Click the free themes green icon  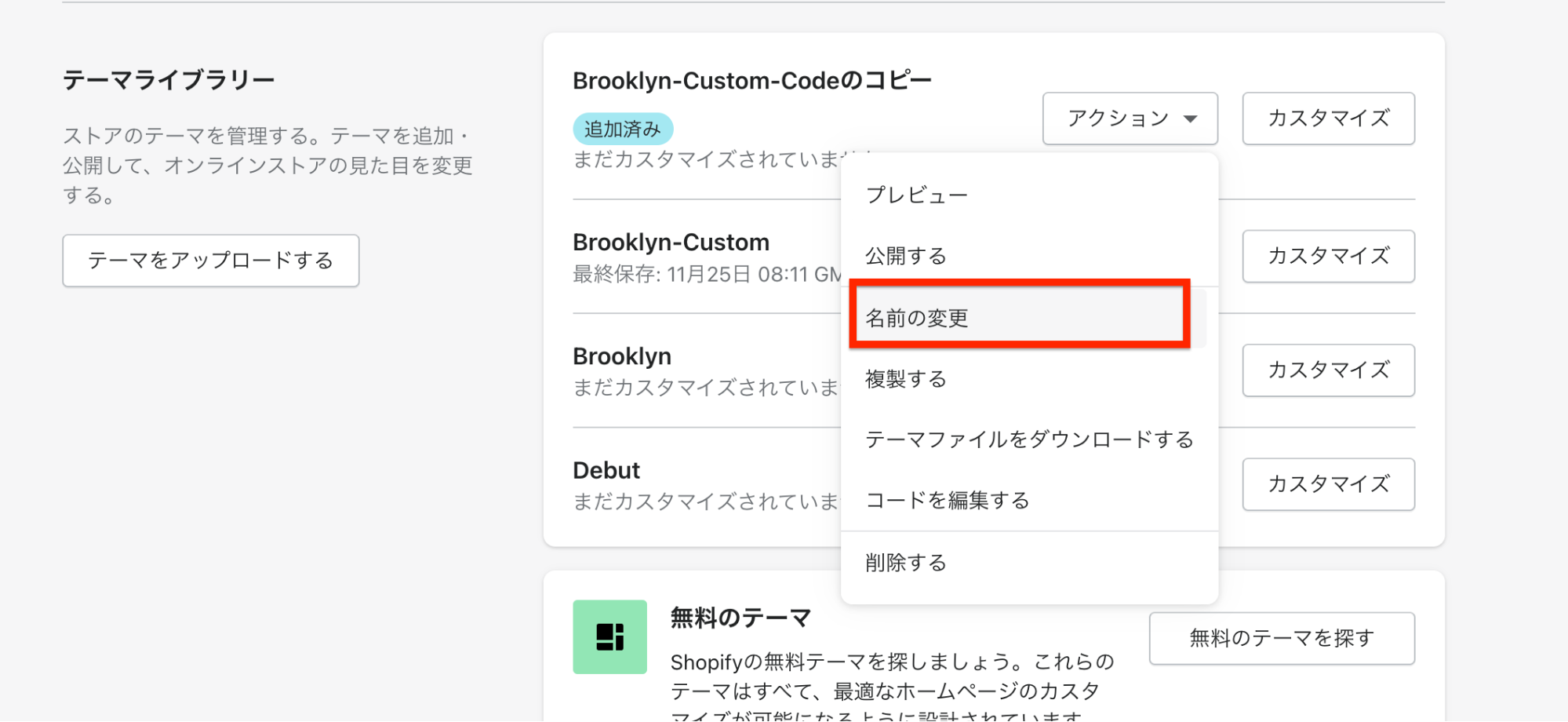[609, 636]
